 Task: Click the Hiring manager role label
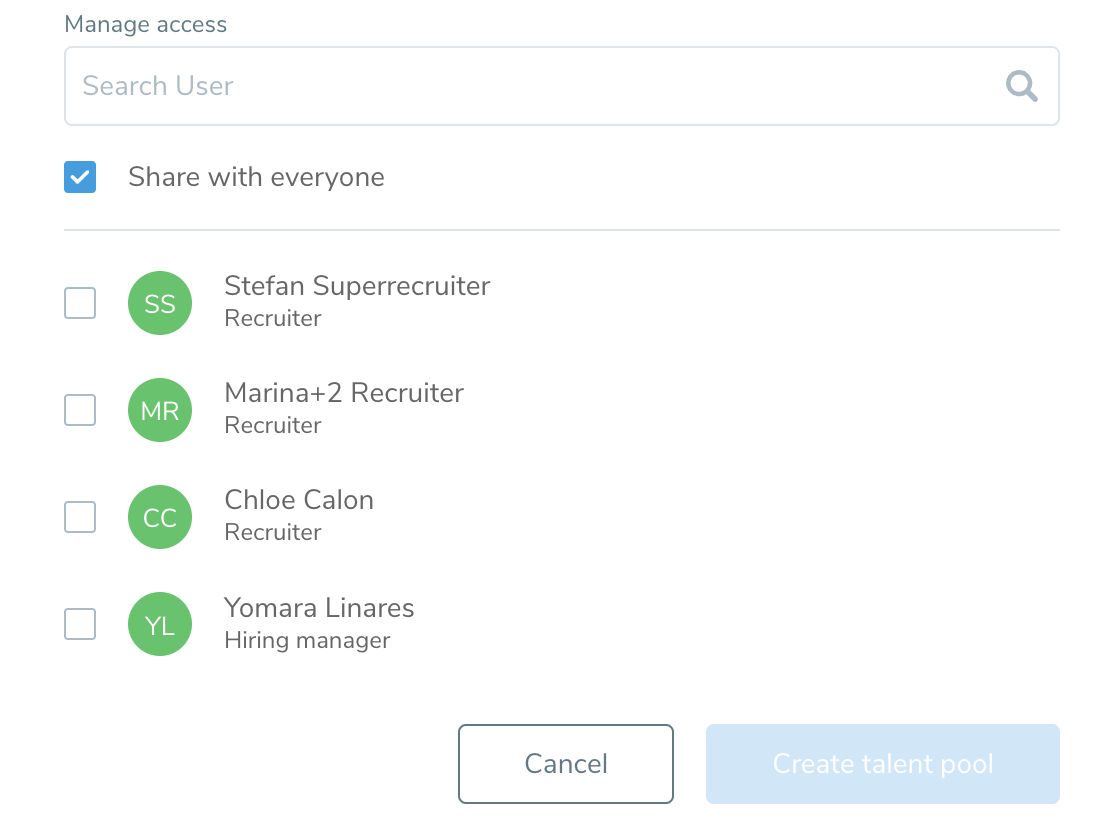point(307,640)
